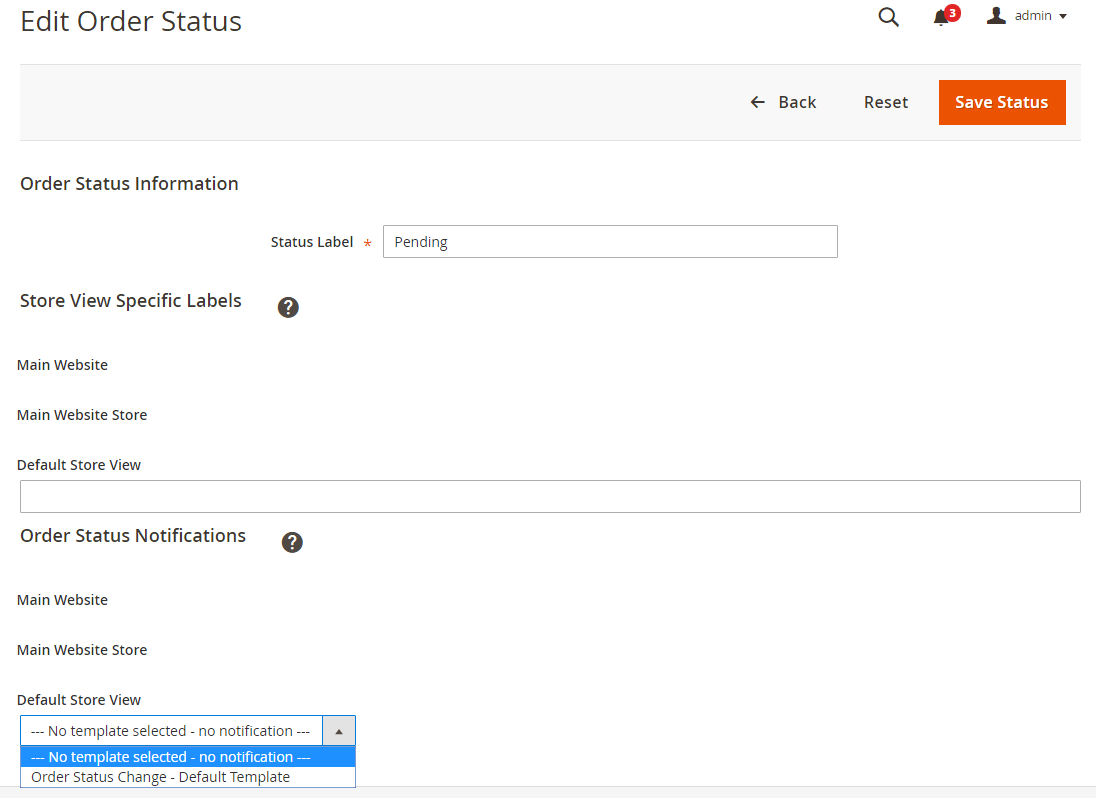Click the Status Label field caption
Viewport: 1096px width, 798px height.
pyautogui.click(x=312, y=242)
